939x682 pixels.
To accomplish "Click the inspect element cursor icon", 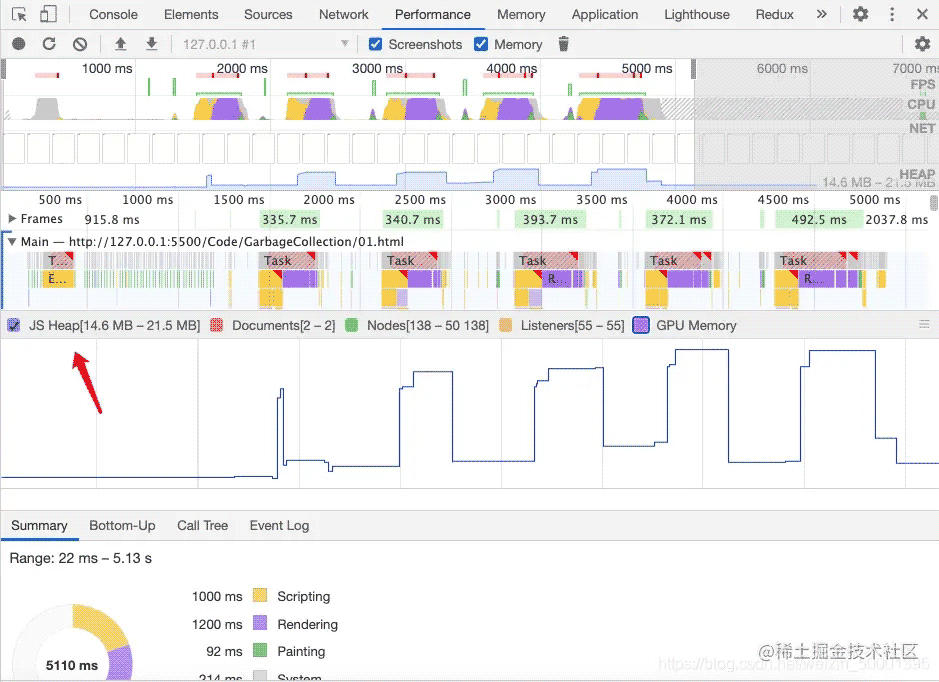I will point(19,15).
